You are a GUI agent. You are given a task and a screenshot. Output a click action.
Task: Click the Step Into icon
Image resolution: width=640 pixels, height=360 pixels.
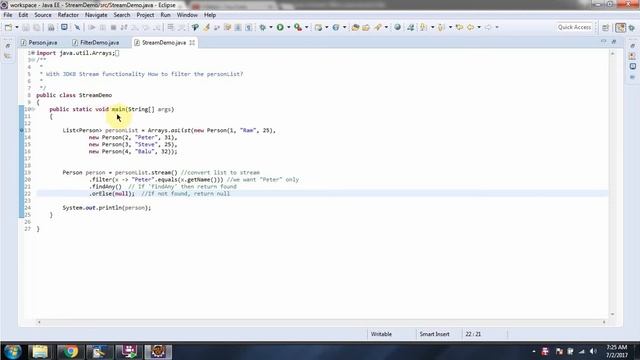pyautogui.click(x=134, y=27)
